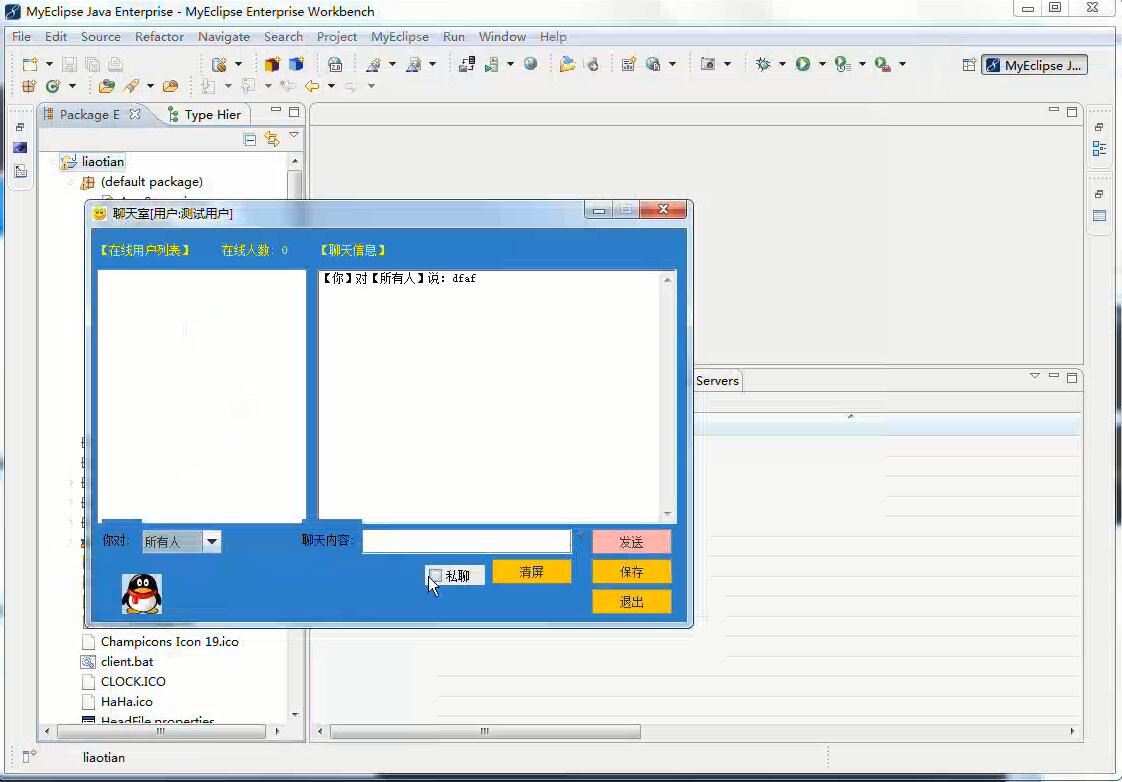Image resolution: width=1122 pixels, height=782 pixels.
Task: Open the File menu
Action: 21,36
